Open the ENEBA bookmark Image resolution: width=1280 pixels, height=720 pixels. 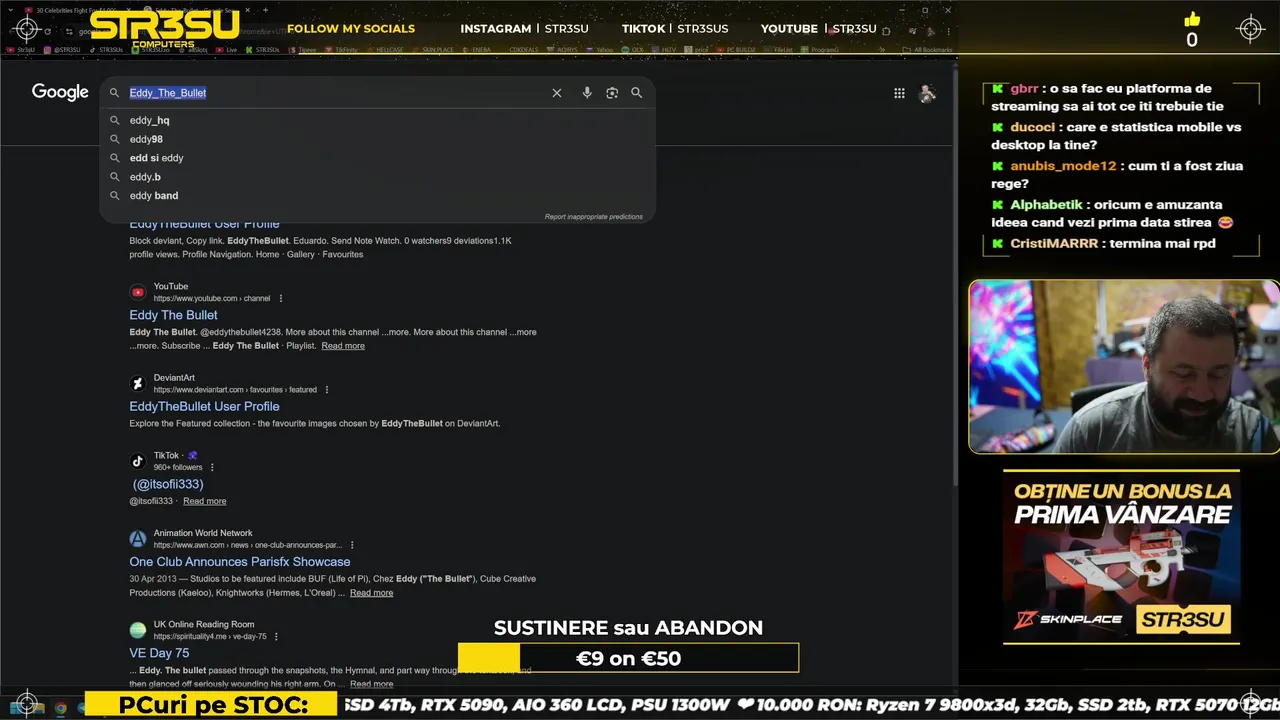coord(477,49)
